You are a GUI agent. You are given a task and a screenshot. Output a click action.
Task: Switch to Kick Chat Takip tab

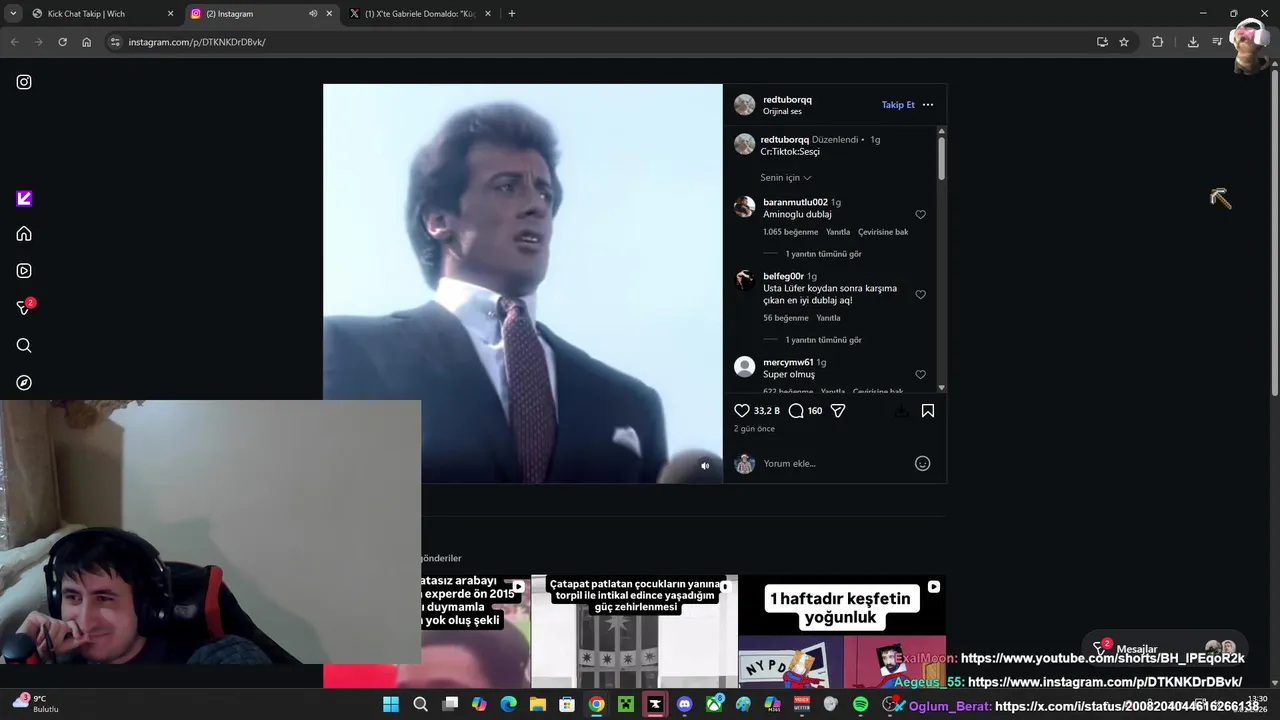[x=102, y=14]
